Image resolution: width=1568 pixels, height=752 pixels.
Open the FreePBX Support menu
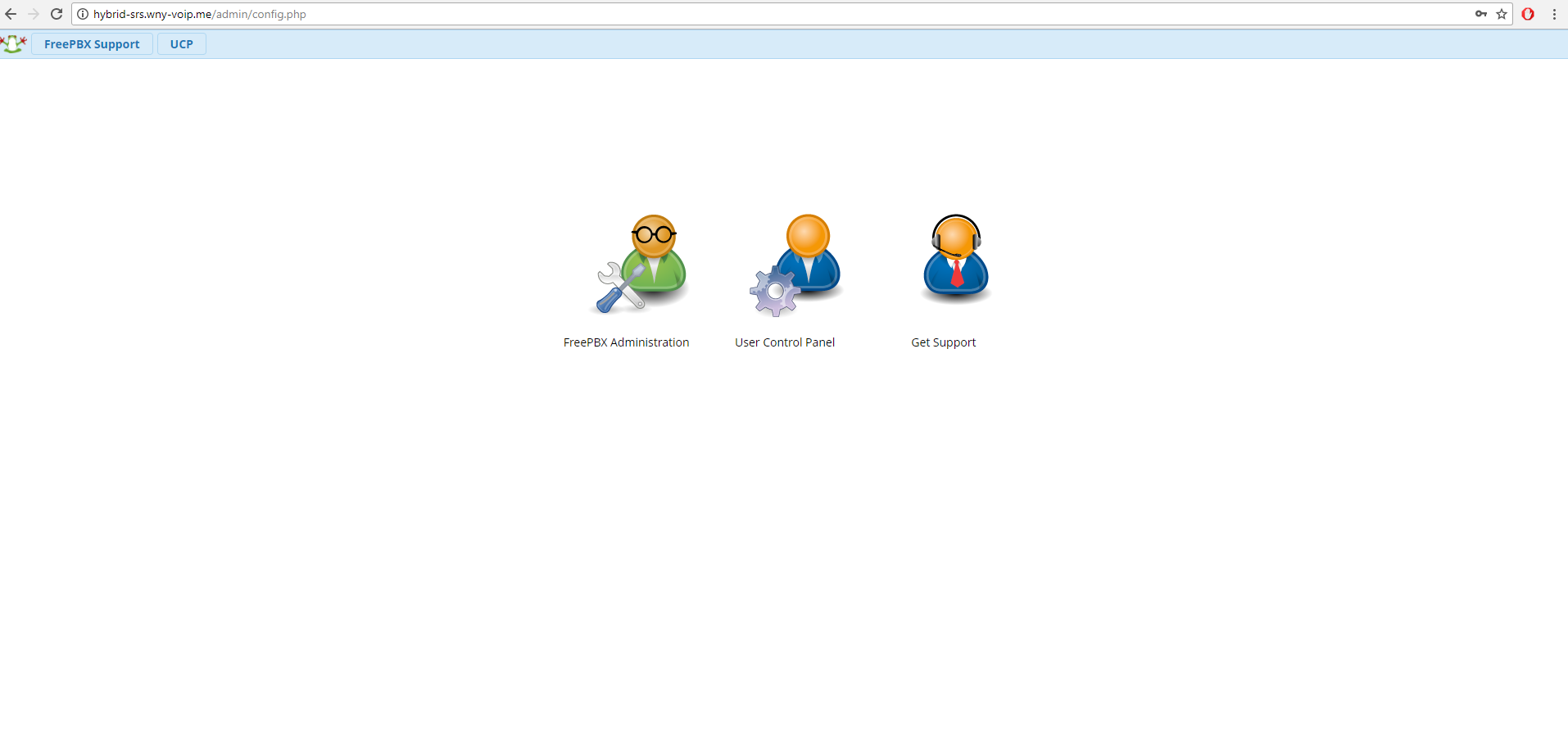[x=92, y=44]
